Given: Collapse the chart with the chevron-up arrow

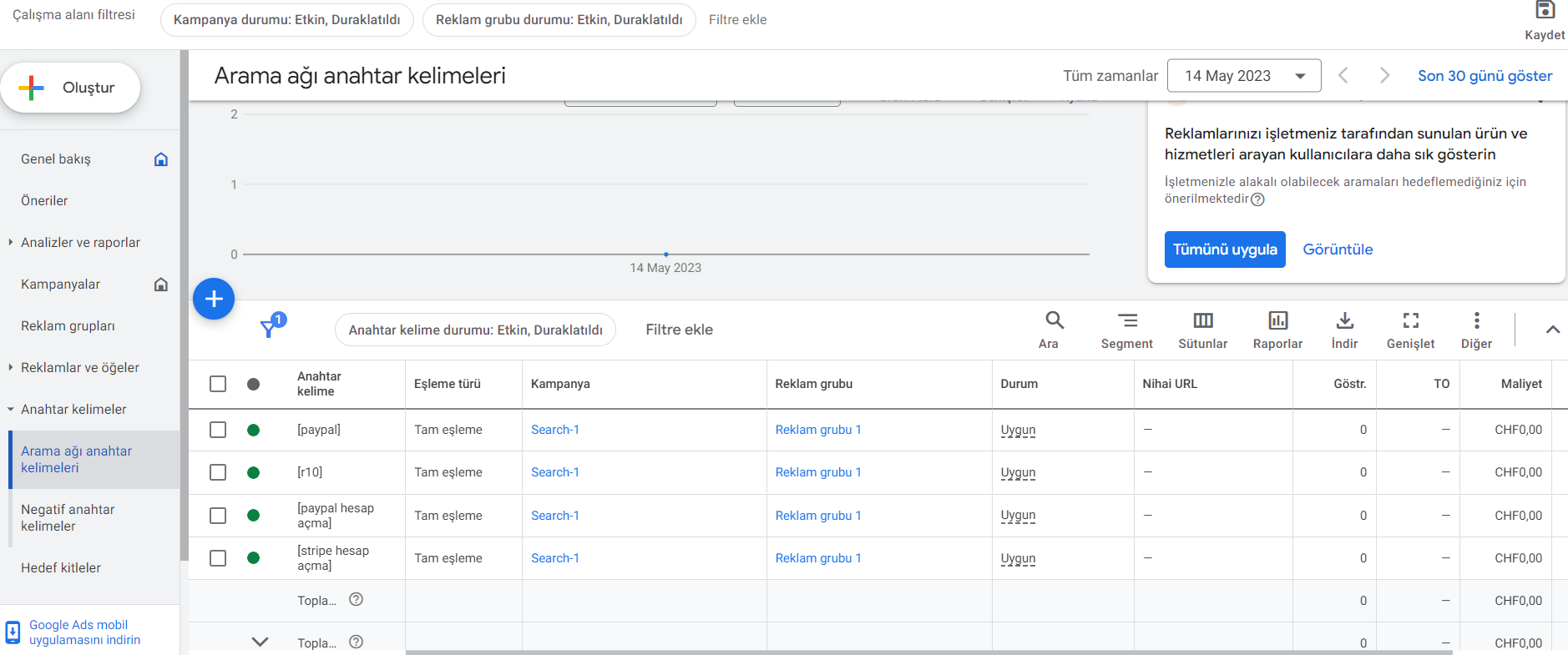Looking at the screenshot, I should pos(1552,330).
